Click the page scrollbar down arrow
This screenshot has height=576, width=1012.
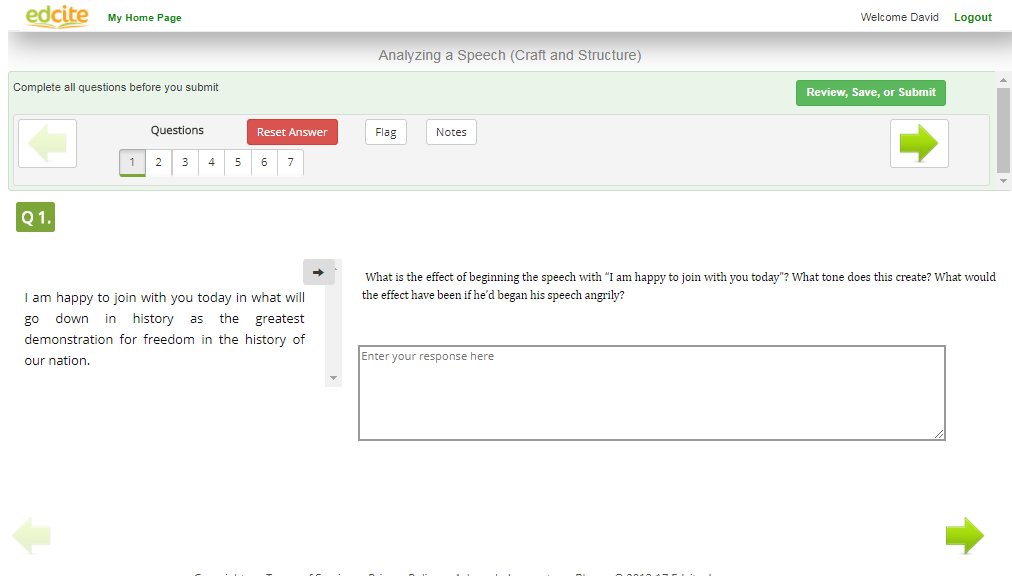point(1003,181)
